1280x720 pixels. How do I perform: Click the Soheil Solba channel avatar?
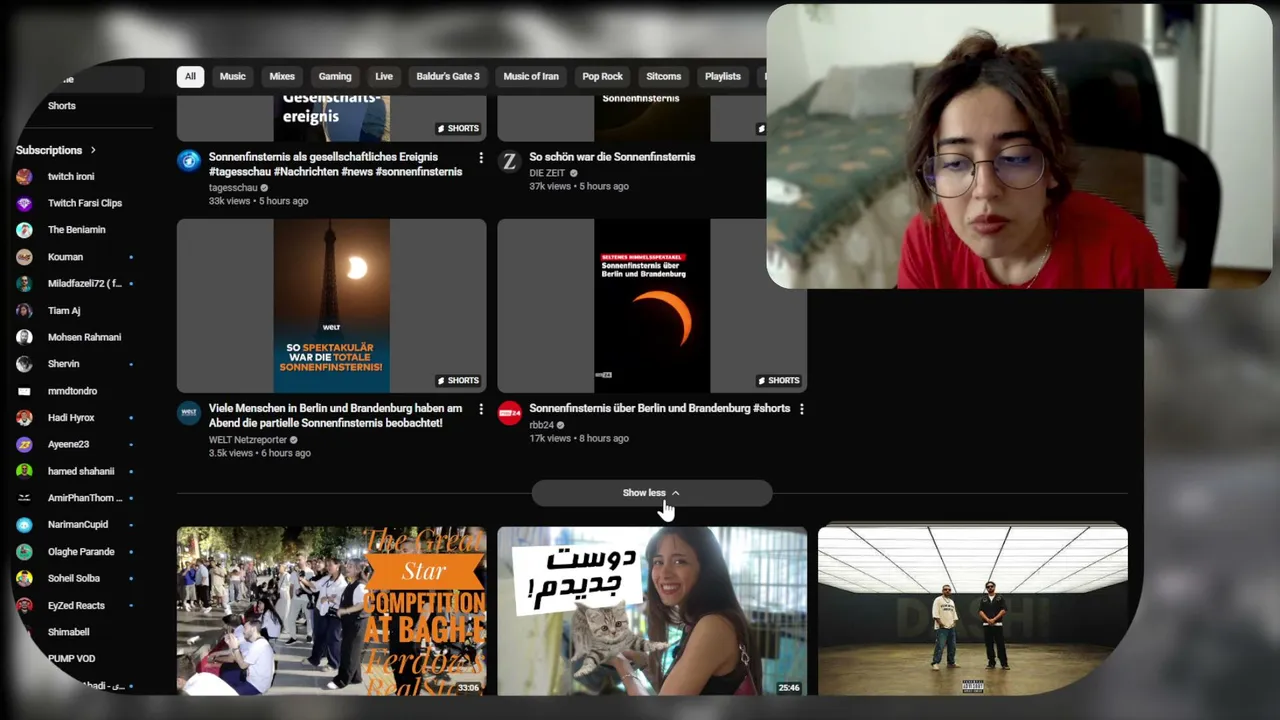tap(24, 578)
